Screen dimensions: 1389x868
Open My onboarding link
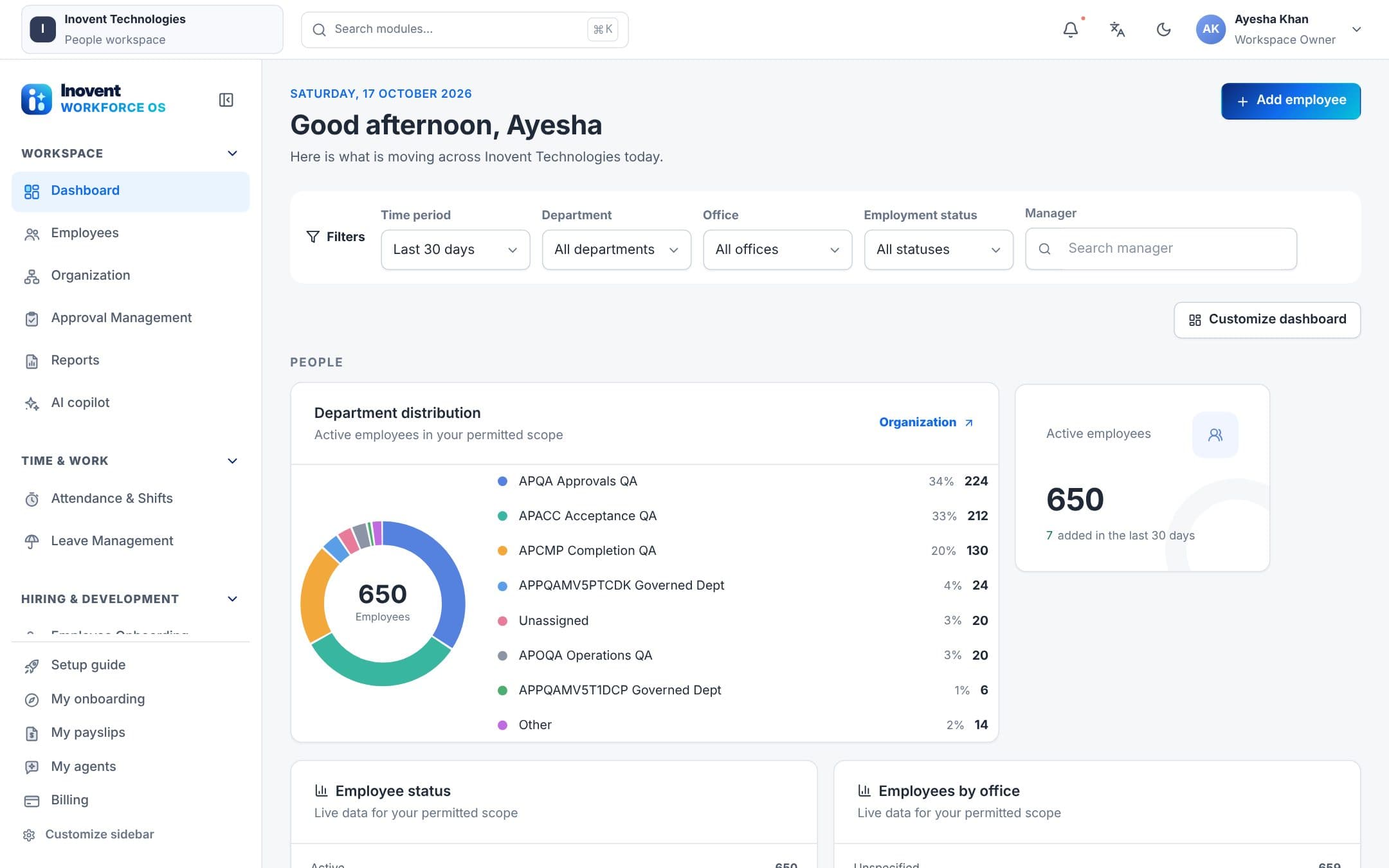pos(131,699)
